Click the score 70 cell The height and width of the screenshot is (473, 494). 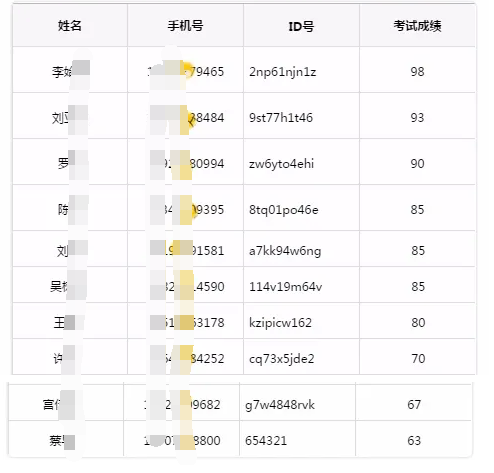pyautogui.click(x=418, y=359)
